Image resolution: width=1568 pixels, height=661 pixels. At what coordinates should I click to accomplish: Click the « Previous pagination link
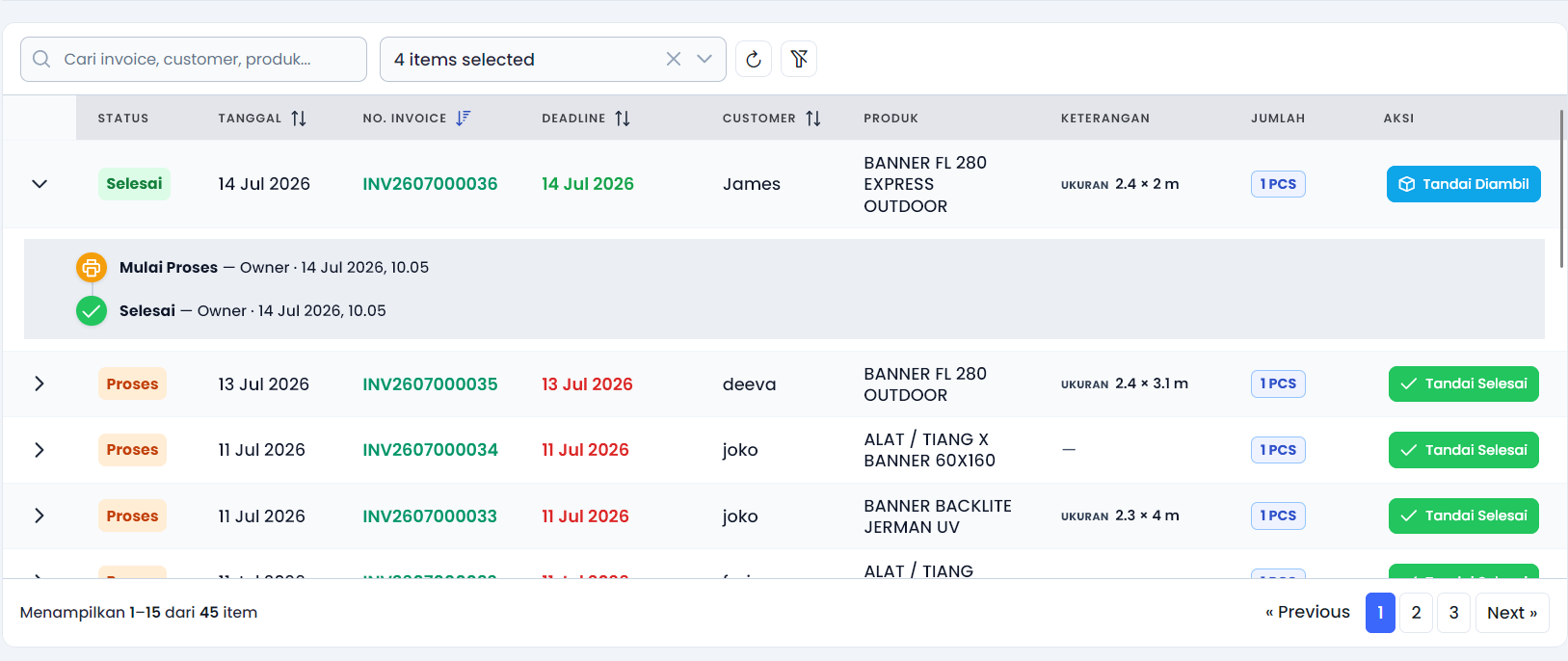point(1308,612)
